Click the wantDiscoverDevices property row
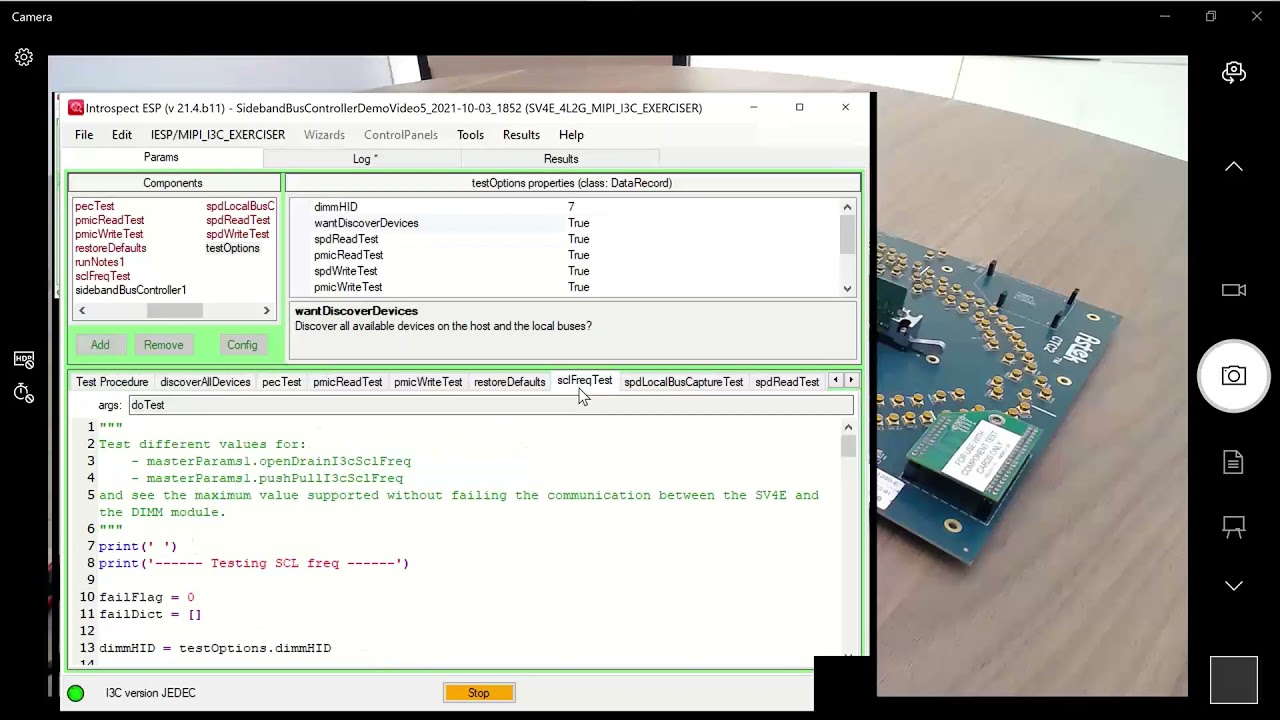 565,223
